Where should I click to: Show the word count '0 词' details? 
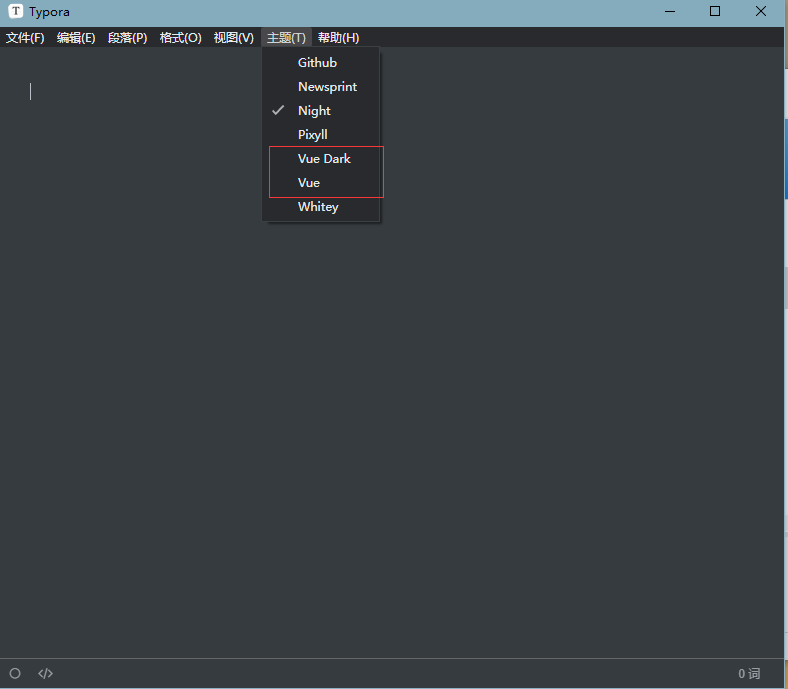click(x=749, y=673)
